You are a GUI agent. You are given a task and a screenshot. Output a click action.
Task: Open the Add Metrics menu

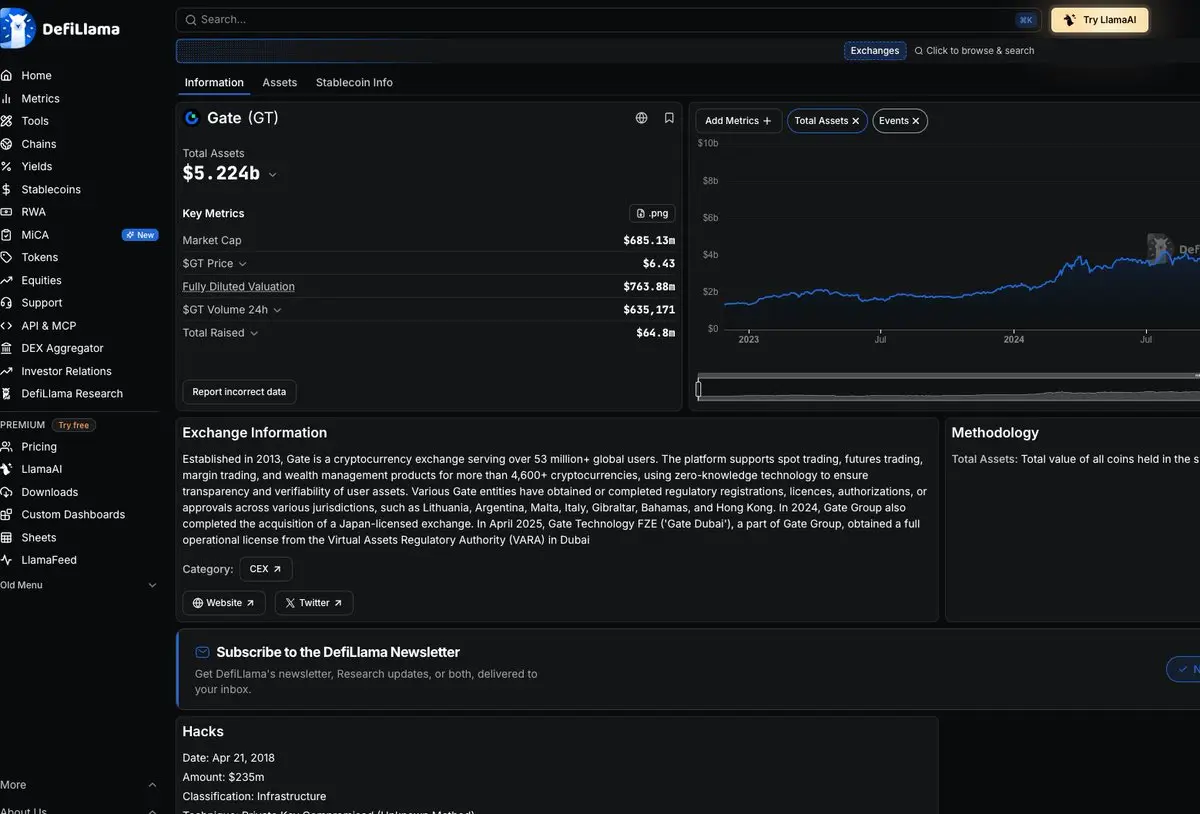(x=738, y=121)
